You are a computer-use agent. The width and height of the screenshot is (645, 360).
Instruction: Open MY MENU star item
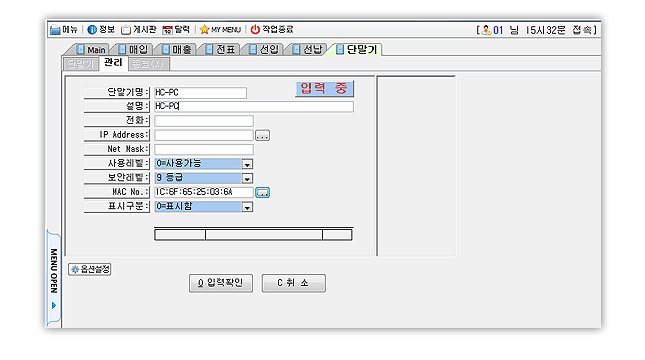220,30
